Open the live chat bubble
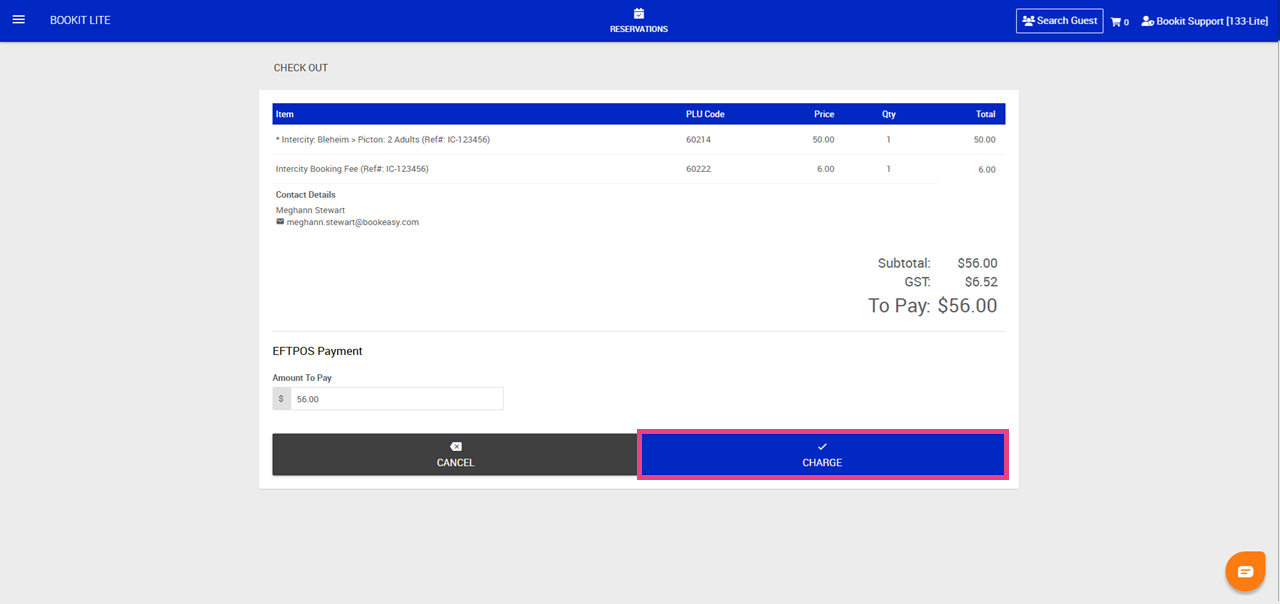 point(1245,571)
